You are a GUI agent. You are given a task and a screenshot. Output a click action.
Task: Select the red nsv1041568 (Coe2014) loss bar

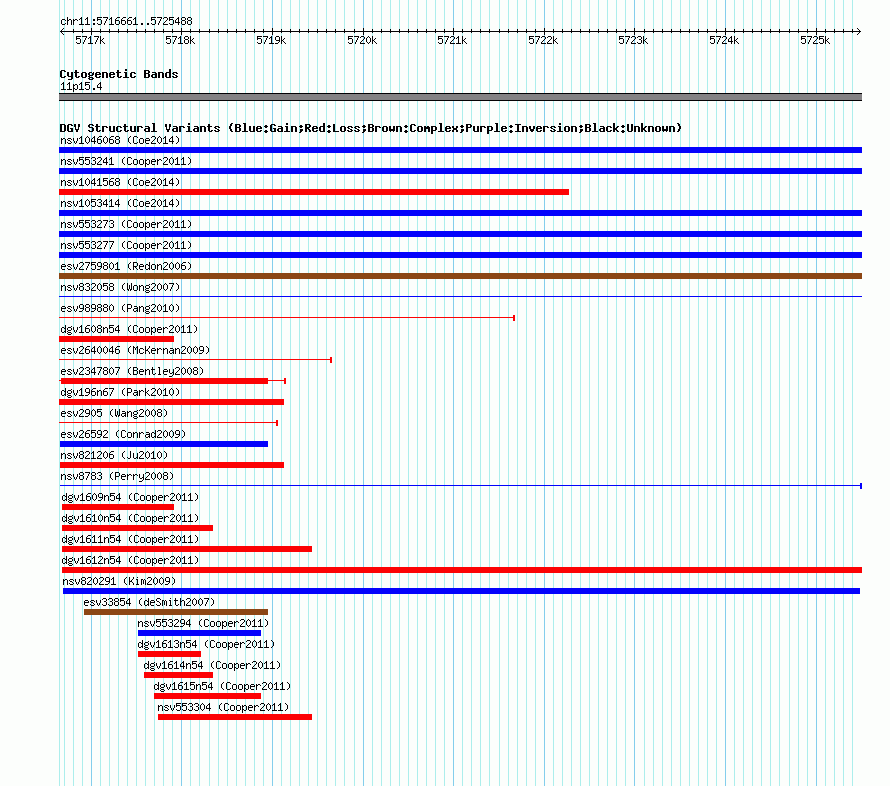(x=314, y=192)
